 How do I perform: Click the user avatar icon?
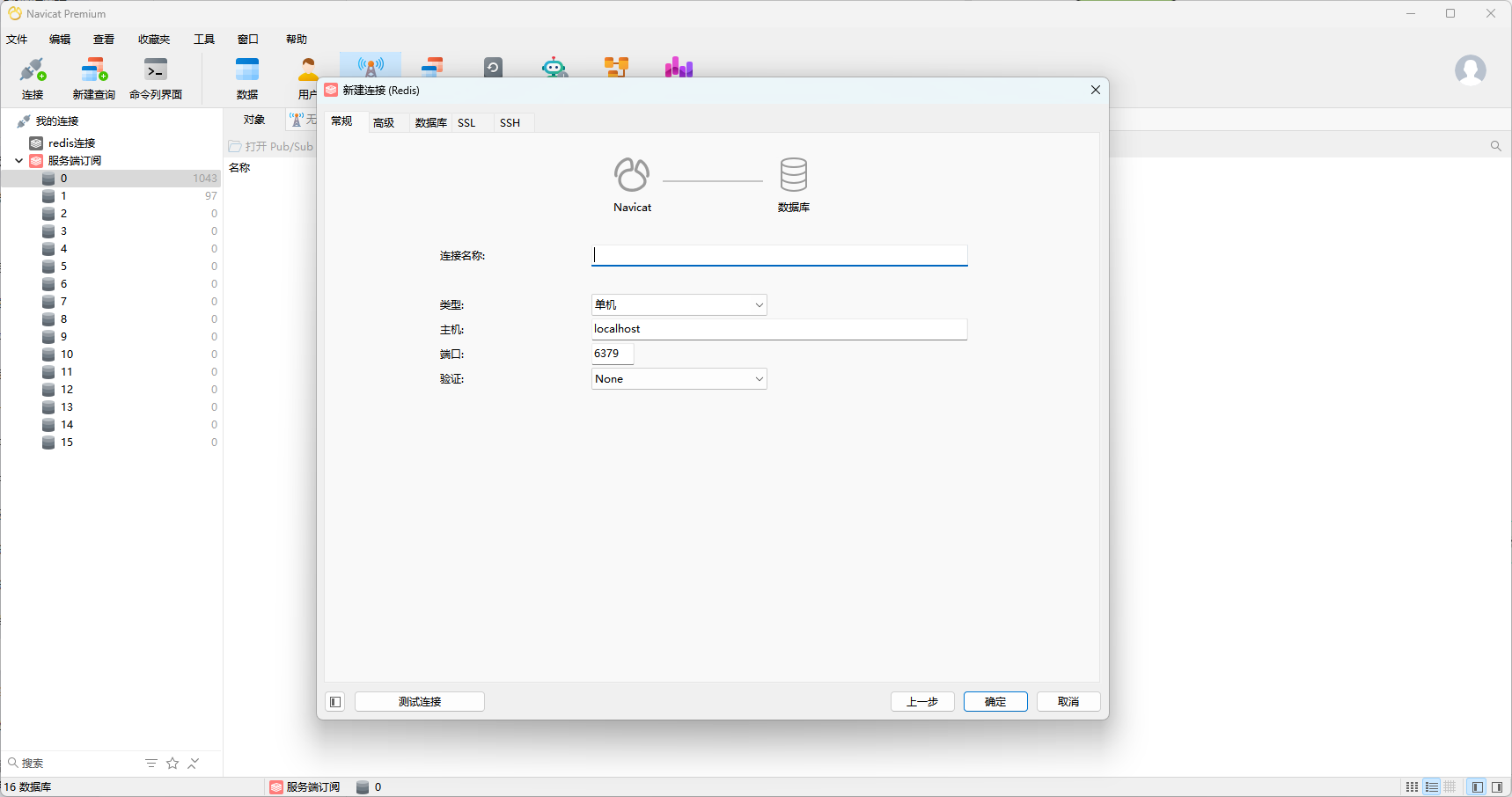[1470, 69]
